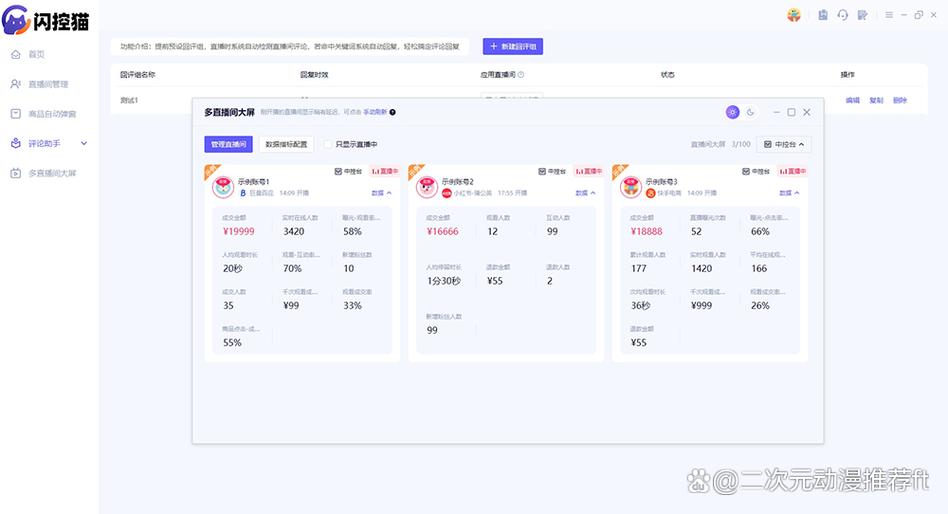Image resolution: width=948 pixels, height=514 pixels.
Task: Click the 数据指标配置 button
Action: [286, 145]
